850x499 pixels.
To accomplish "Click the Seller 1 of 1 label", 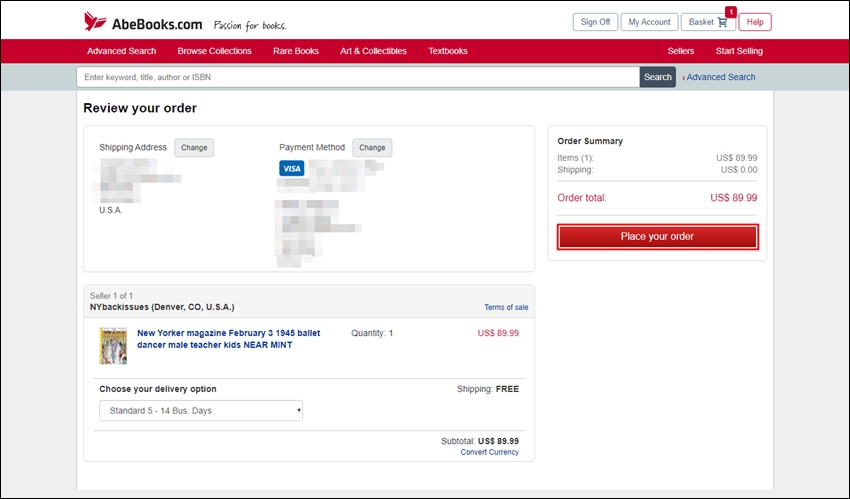I will point(111,296).
